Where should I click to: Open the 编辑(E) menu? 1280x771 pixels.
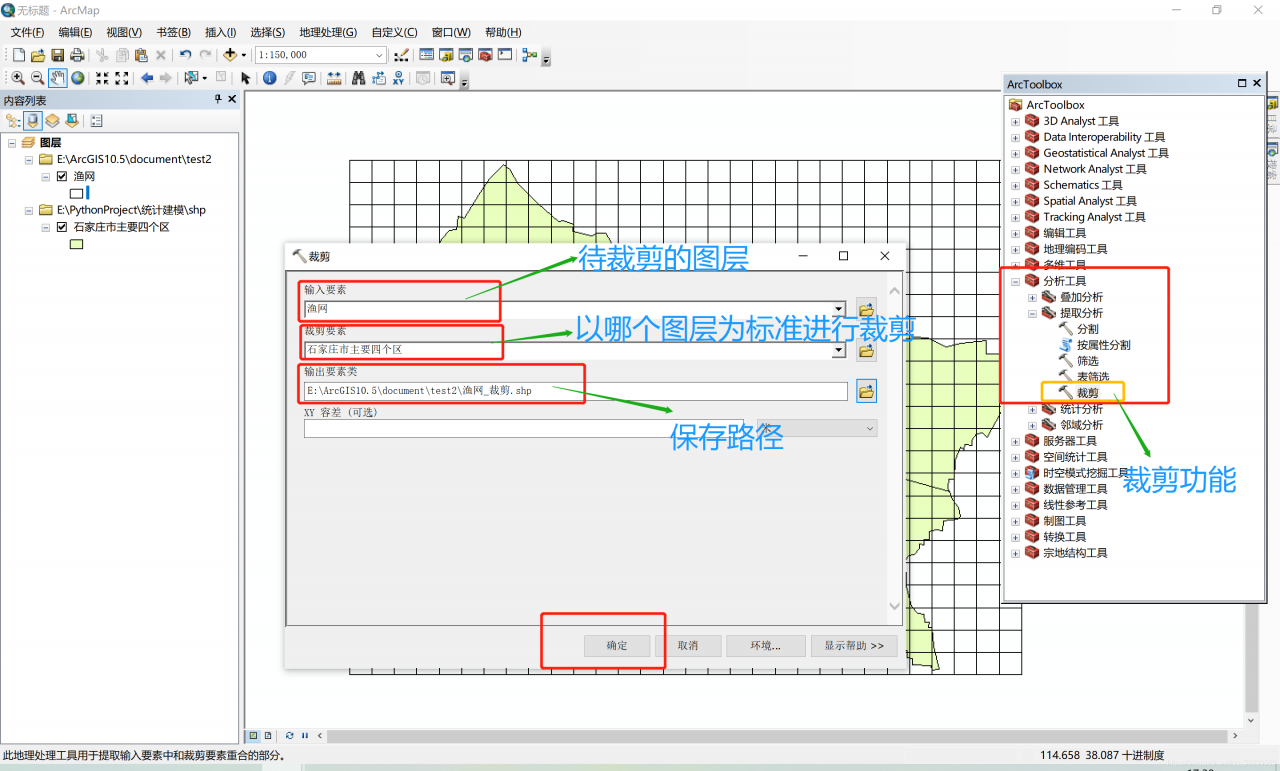[x=75, y=32]
